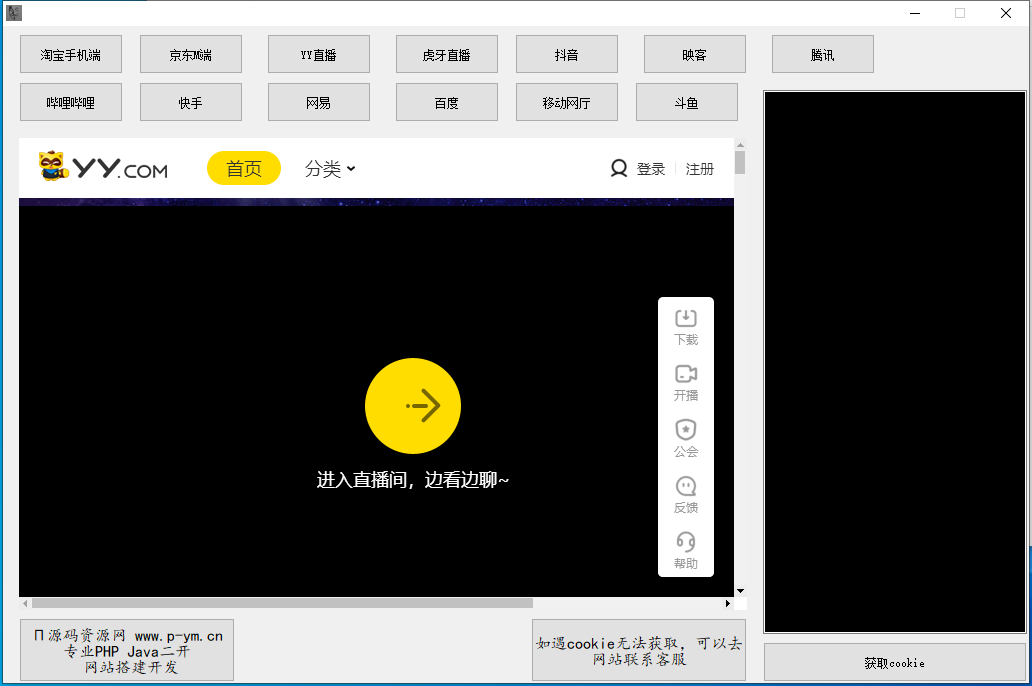
Task: Select the 京东M端 button
Action: tap(191, 54)
